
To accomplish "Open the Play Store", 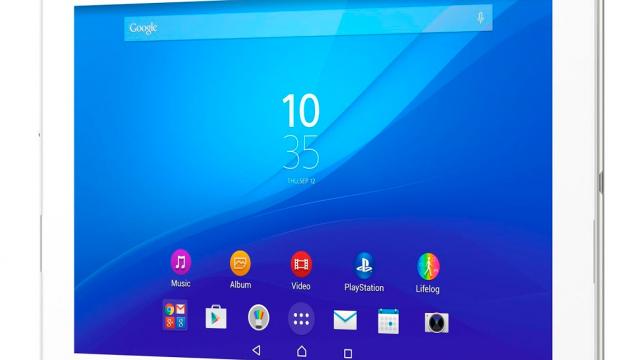I will [x=216, y=317].
